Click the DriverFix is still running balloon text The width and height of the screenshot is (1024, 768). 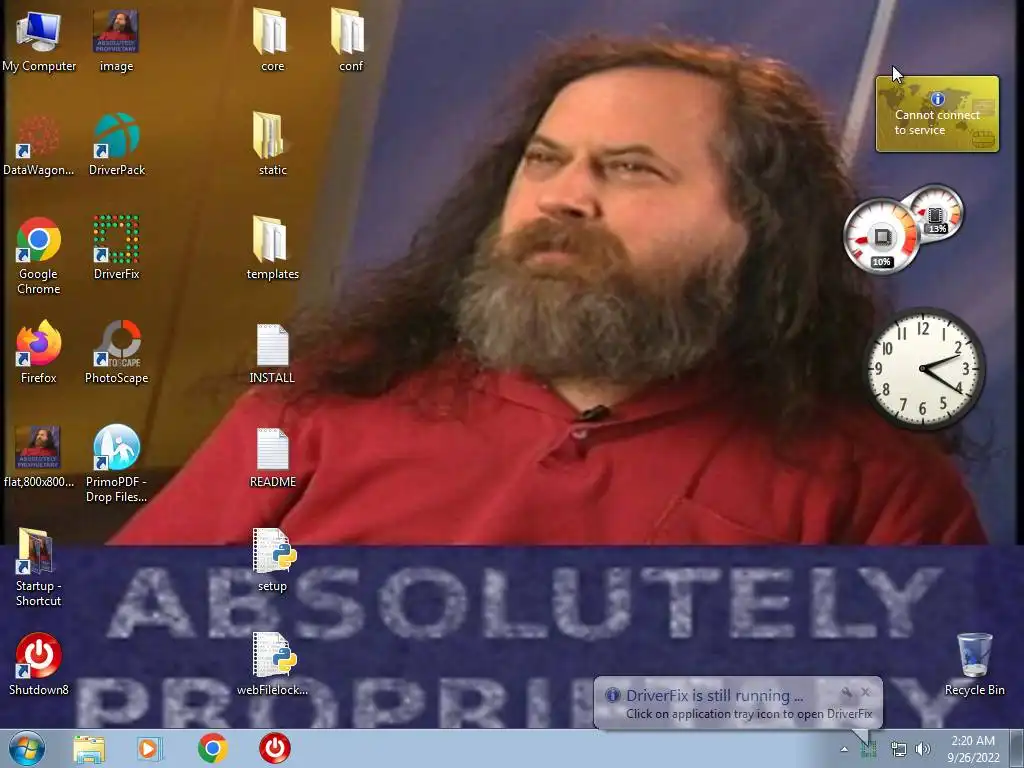pos(714,696)
